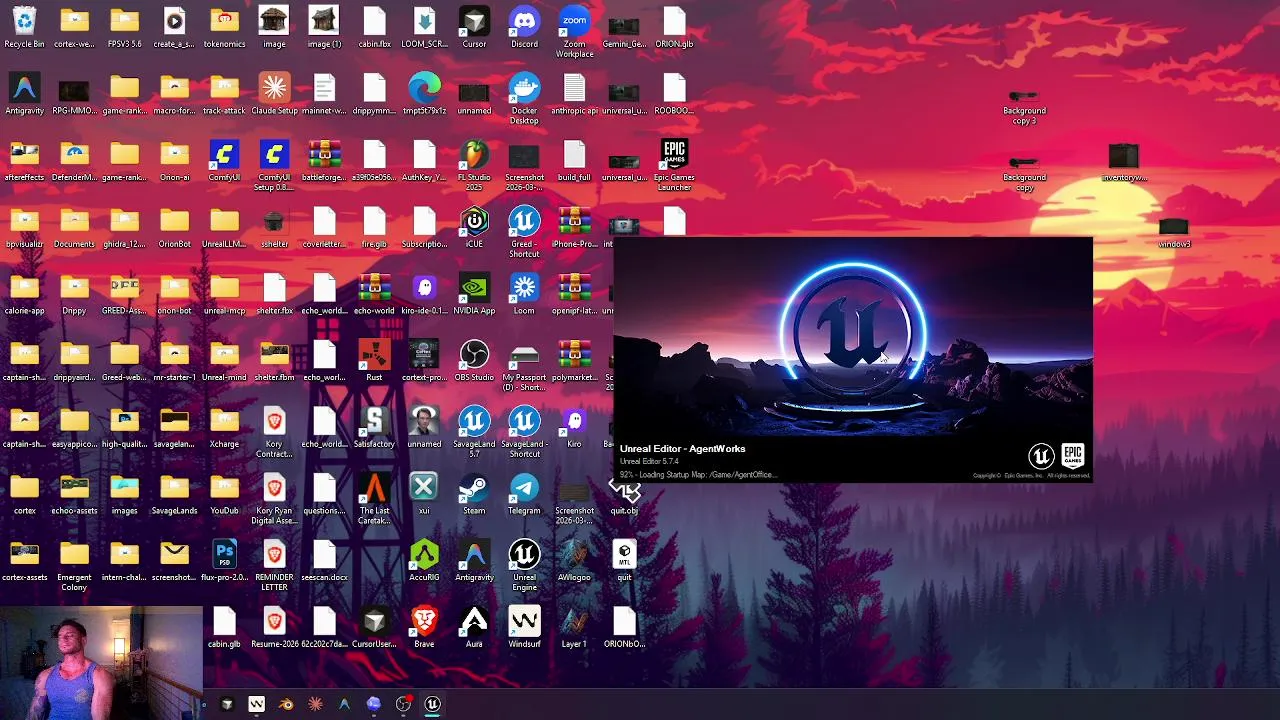Screen dimensions: 1280x720
Task: Open the Windsurf desktop shortcut
Action: 524,628
